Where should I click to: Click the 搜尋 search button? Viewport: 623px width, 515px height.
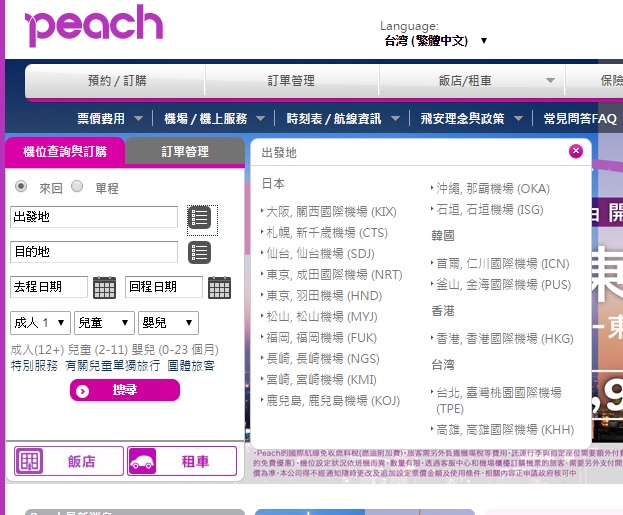click(125, 390)
